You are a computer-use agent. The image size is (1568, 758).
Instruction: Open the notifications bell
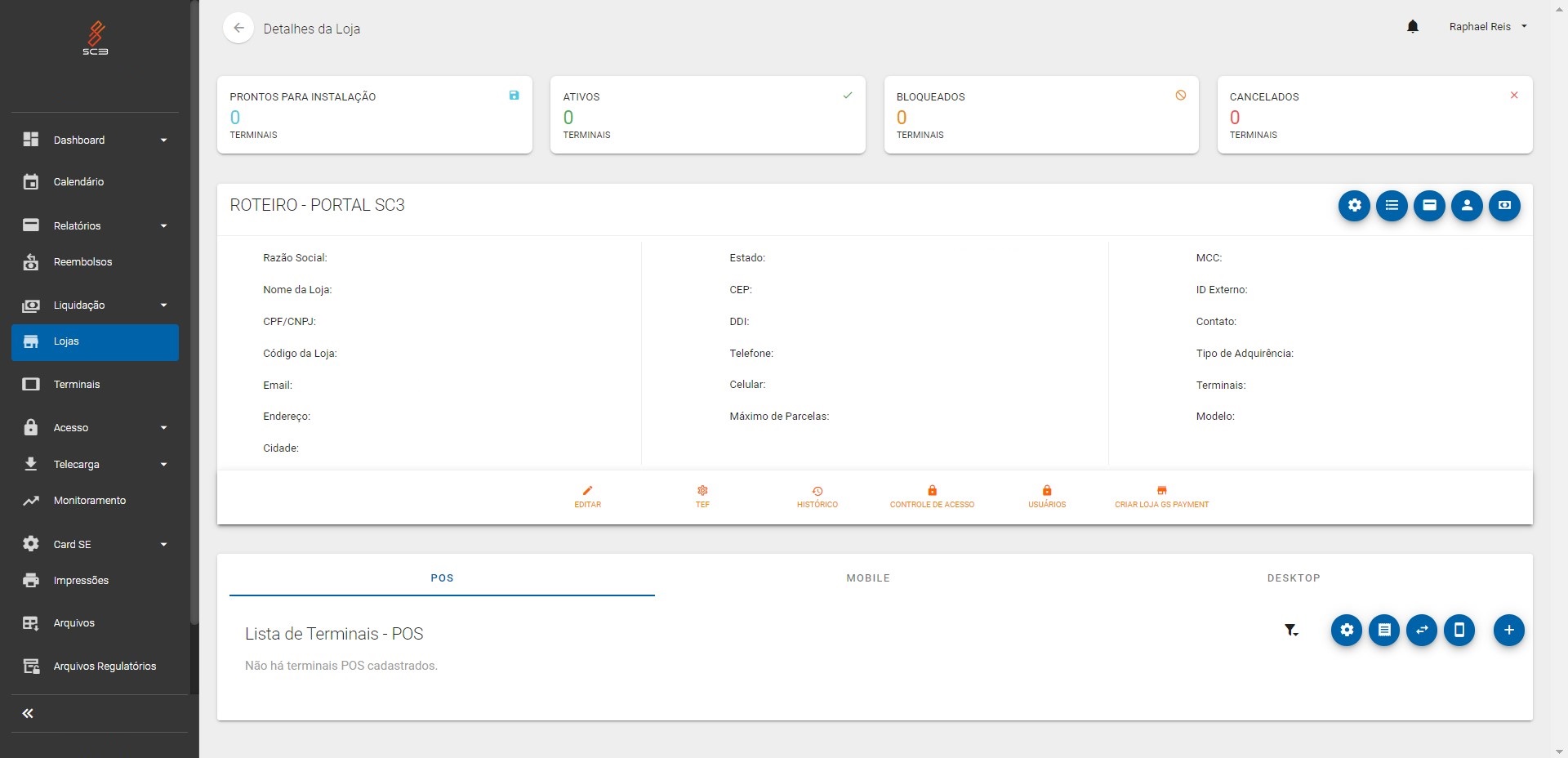[x=1412, y=27]
